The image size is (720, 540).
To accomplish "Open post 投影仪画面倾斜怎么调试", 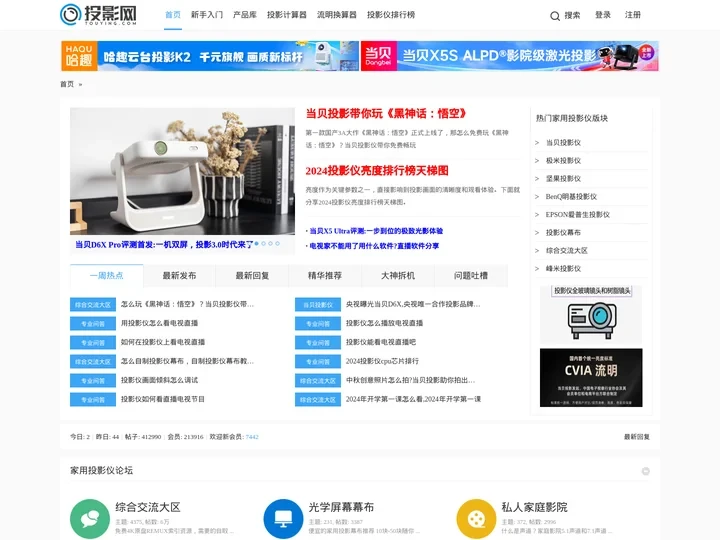I will coord(159,380).
